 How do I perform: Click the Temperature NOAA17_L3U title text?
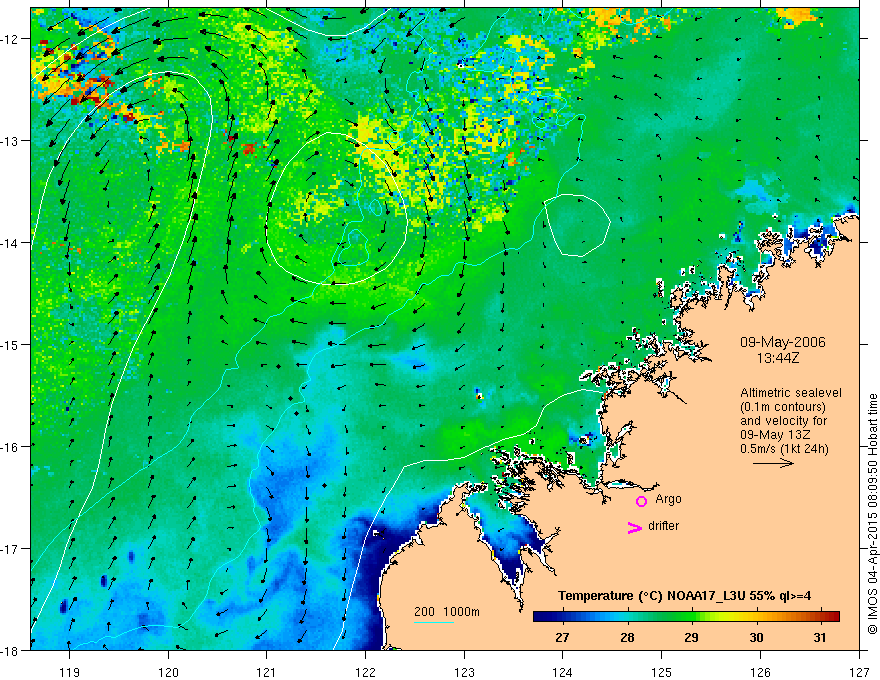pos(684,596)
